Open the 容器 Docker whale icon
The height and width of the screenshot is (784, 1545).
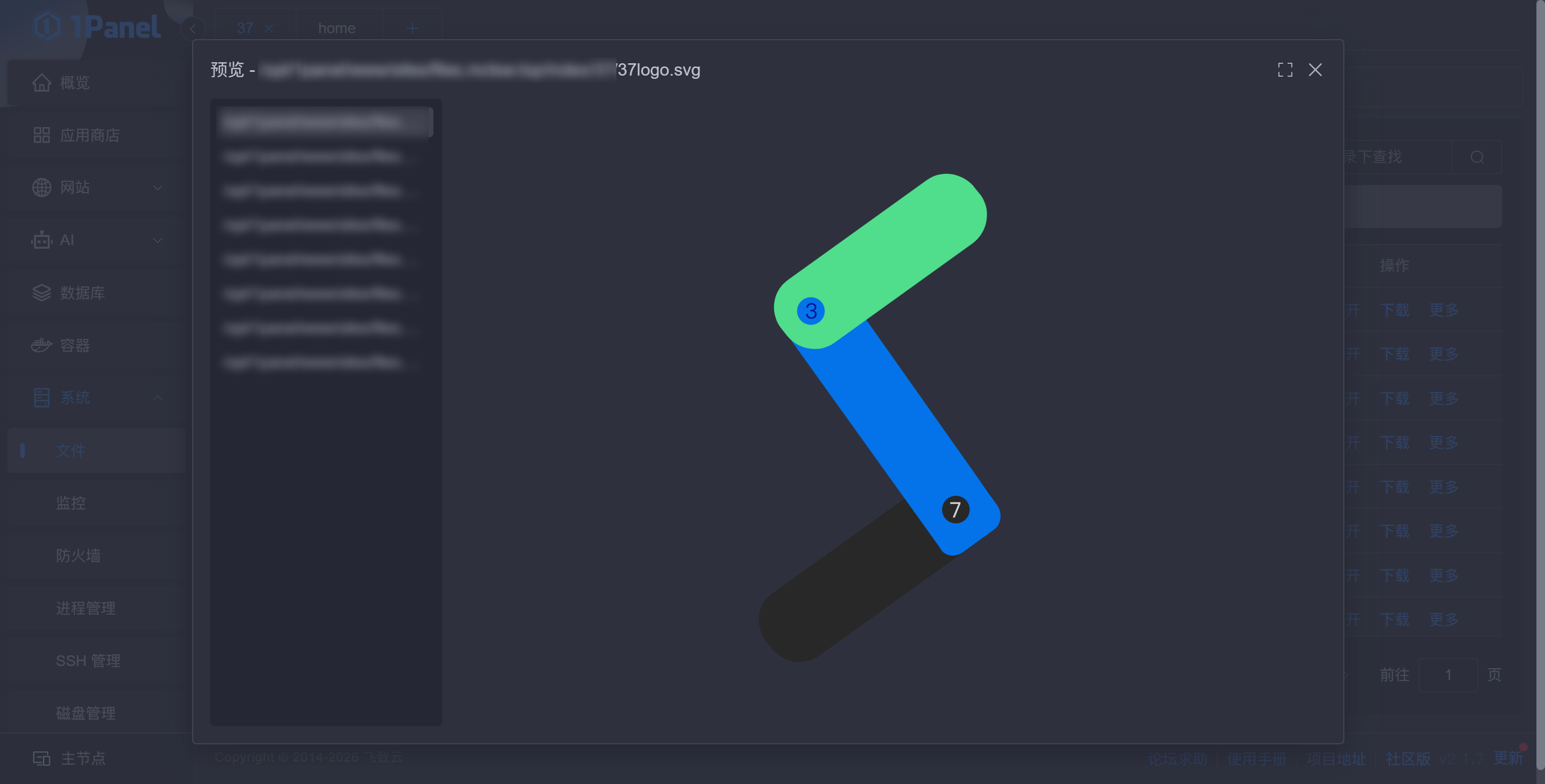coord(41,345)
